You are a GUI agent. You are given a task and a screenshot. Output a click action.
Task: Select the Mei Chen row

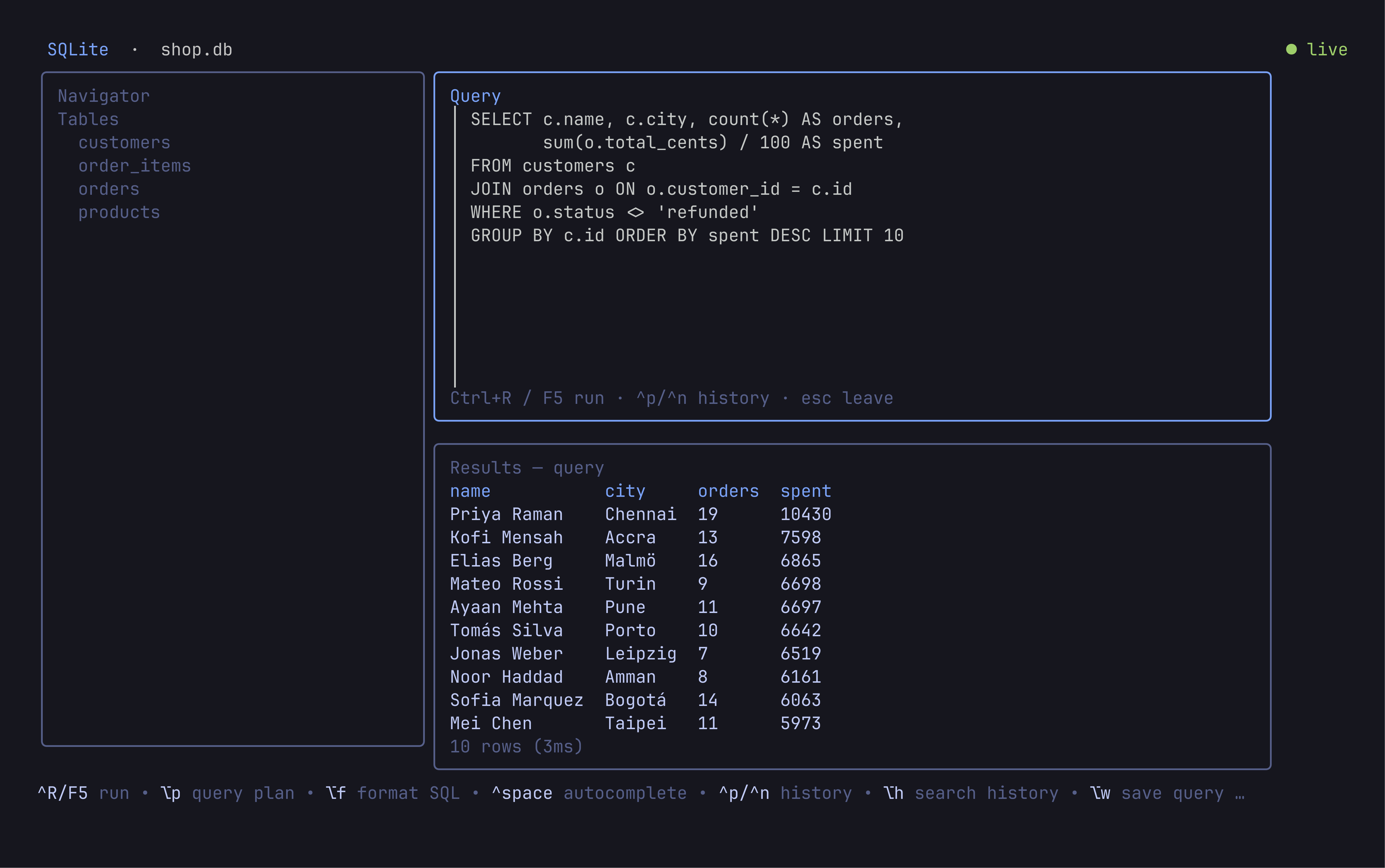[635, 724]
